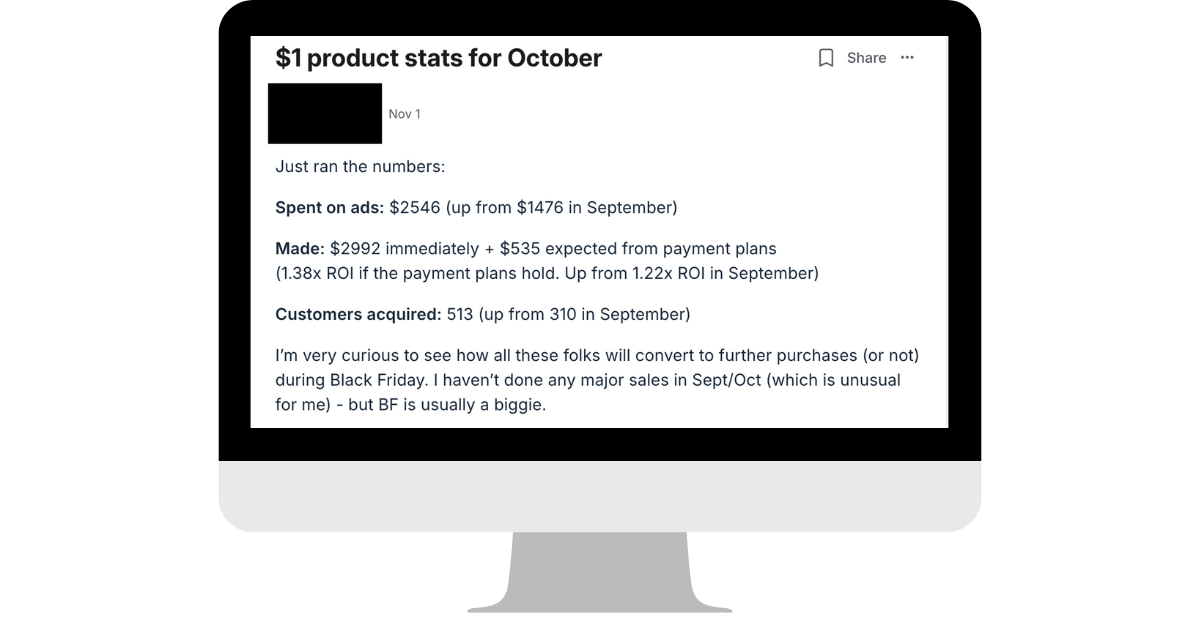
Task: Select the bold "Made:" label
Action: 300,249
